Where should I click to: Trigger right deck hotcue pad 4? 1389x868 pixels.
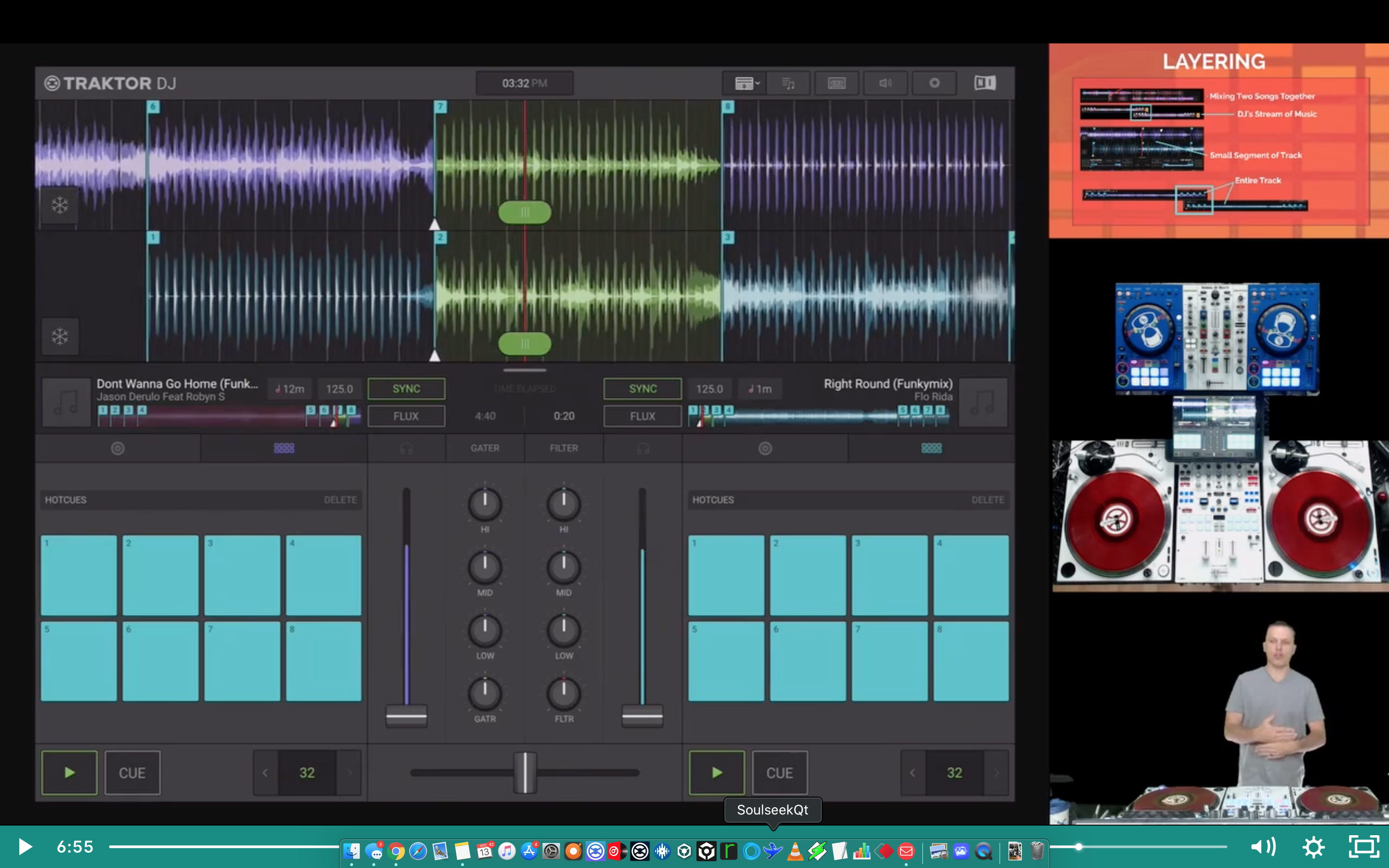971,575
